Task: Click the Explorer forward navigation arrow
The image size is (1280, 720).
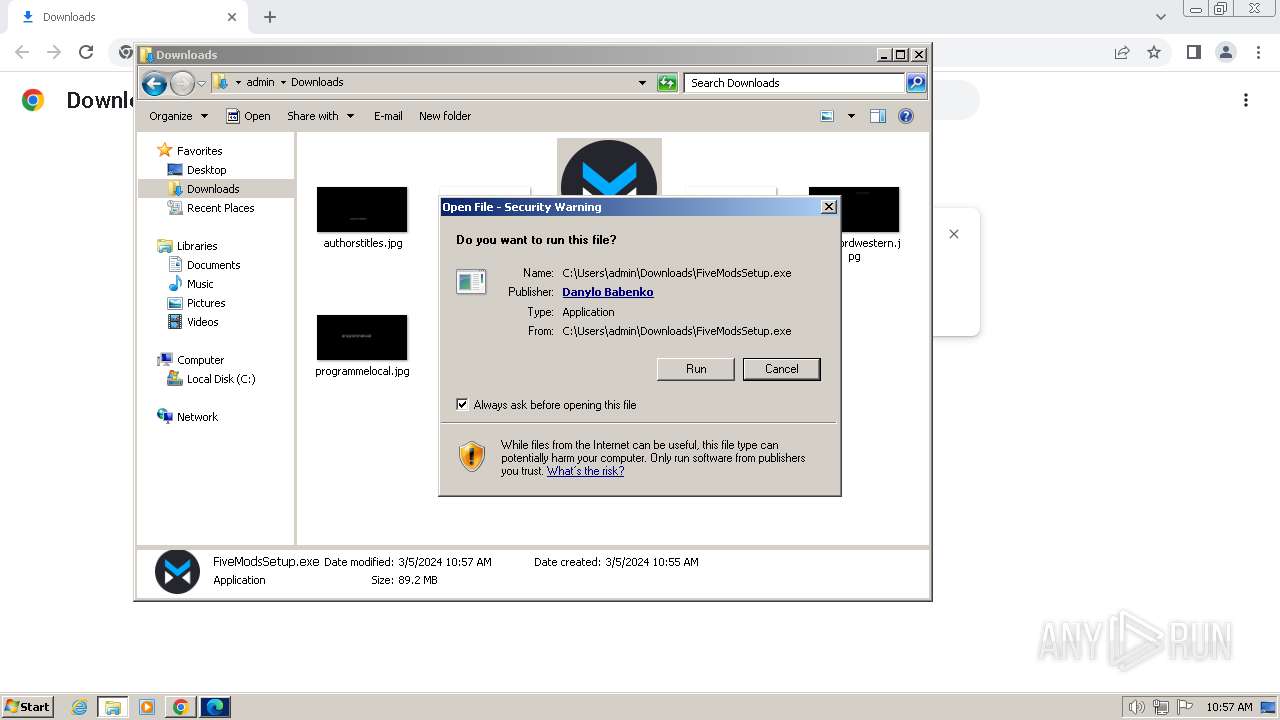Action: click(182, 83)
